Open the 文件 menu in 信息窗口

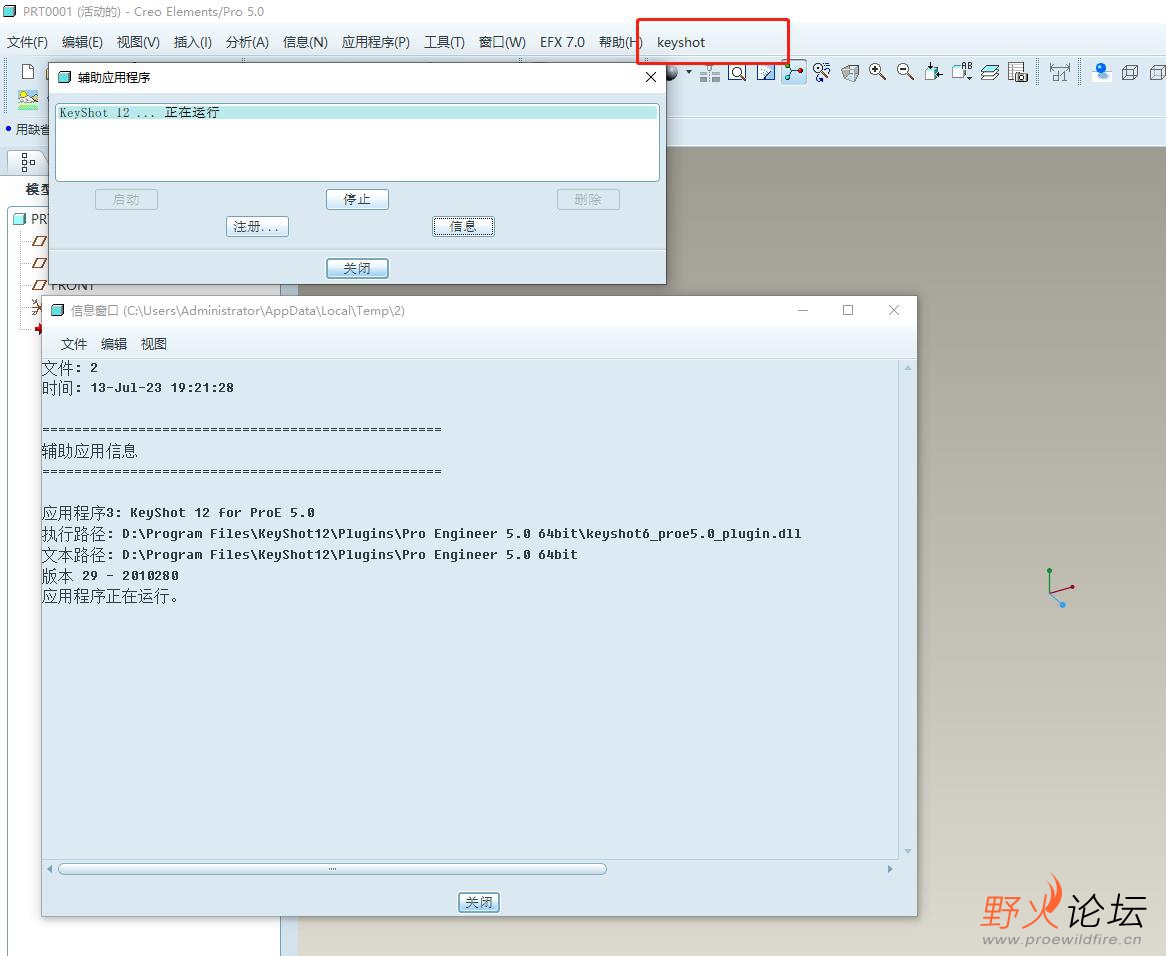coord(74,343)
